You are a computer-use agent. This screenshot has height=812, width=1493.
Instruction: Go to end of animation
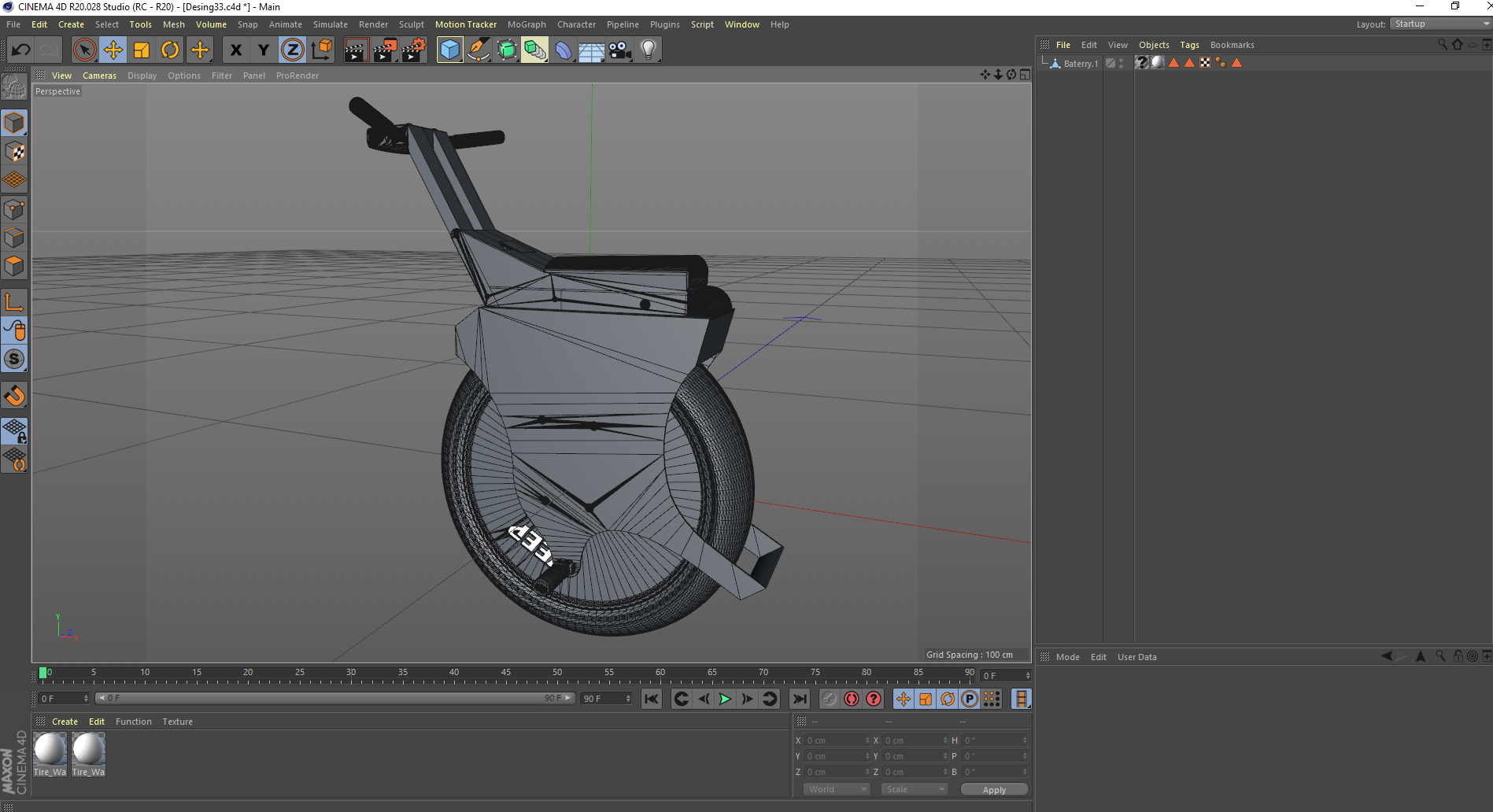pos(800,699)
